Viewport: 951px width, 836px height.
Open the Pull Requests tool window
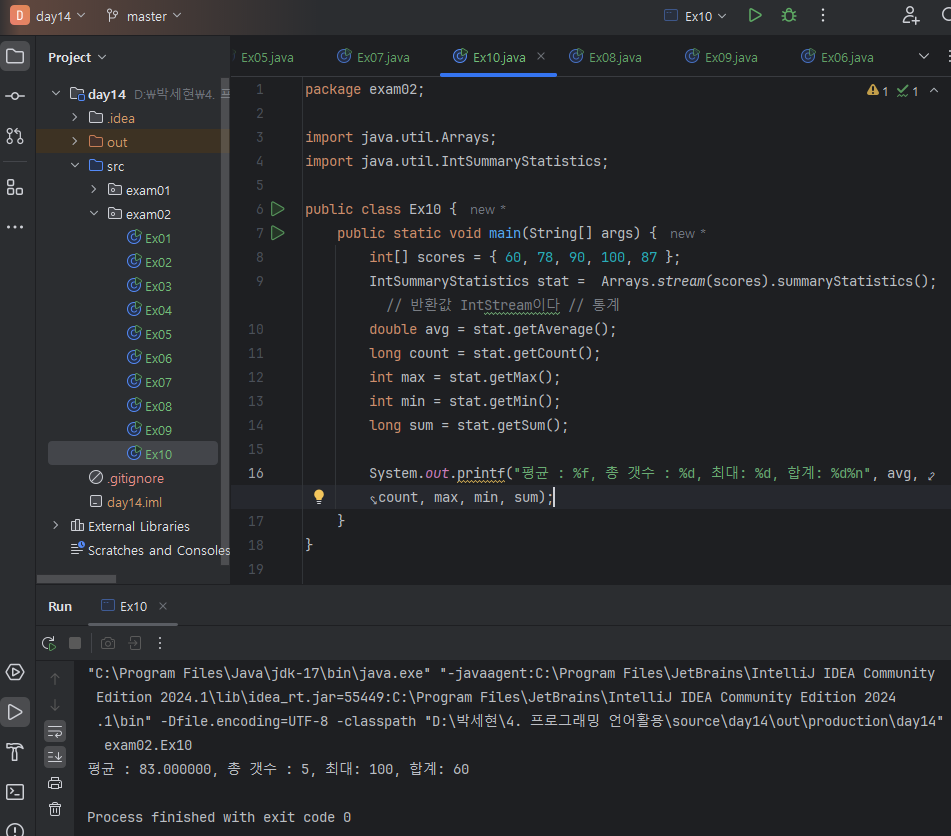click(15, 136)
